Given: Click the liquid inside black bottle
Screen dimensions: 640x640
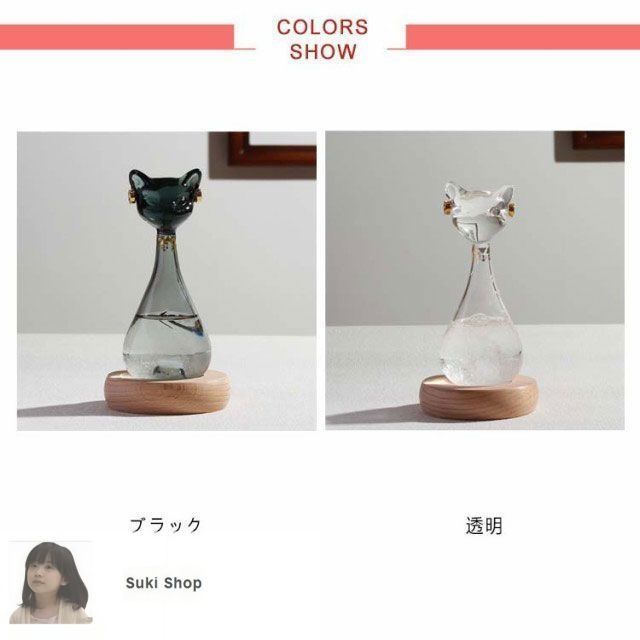Looking at the screenshot, I should click(x=163, y=345).
